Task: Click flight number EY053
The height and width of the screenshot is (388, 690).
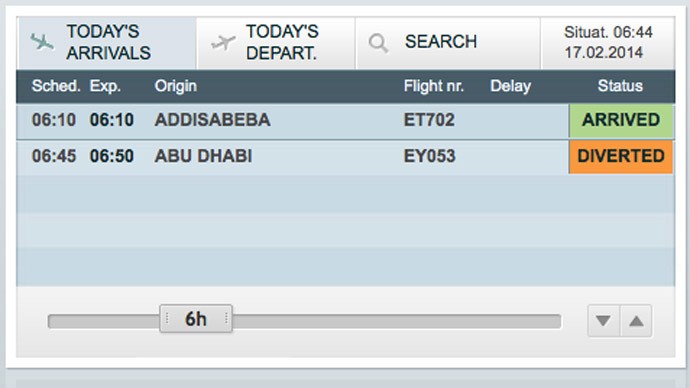Action: click(429, 156)
